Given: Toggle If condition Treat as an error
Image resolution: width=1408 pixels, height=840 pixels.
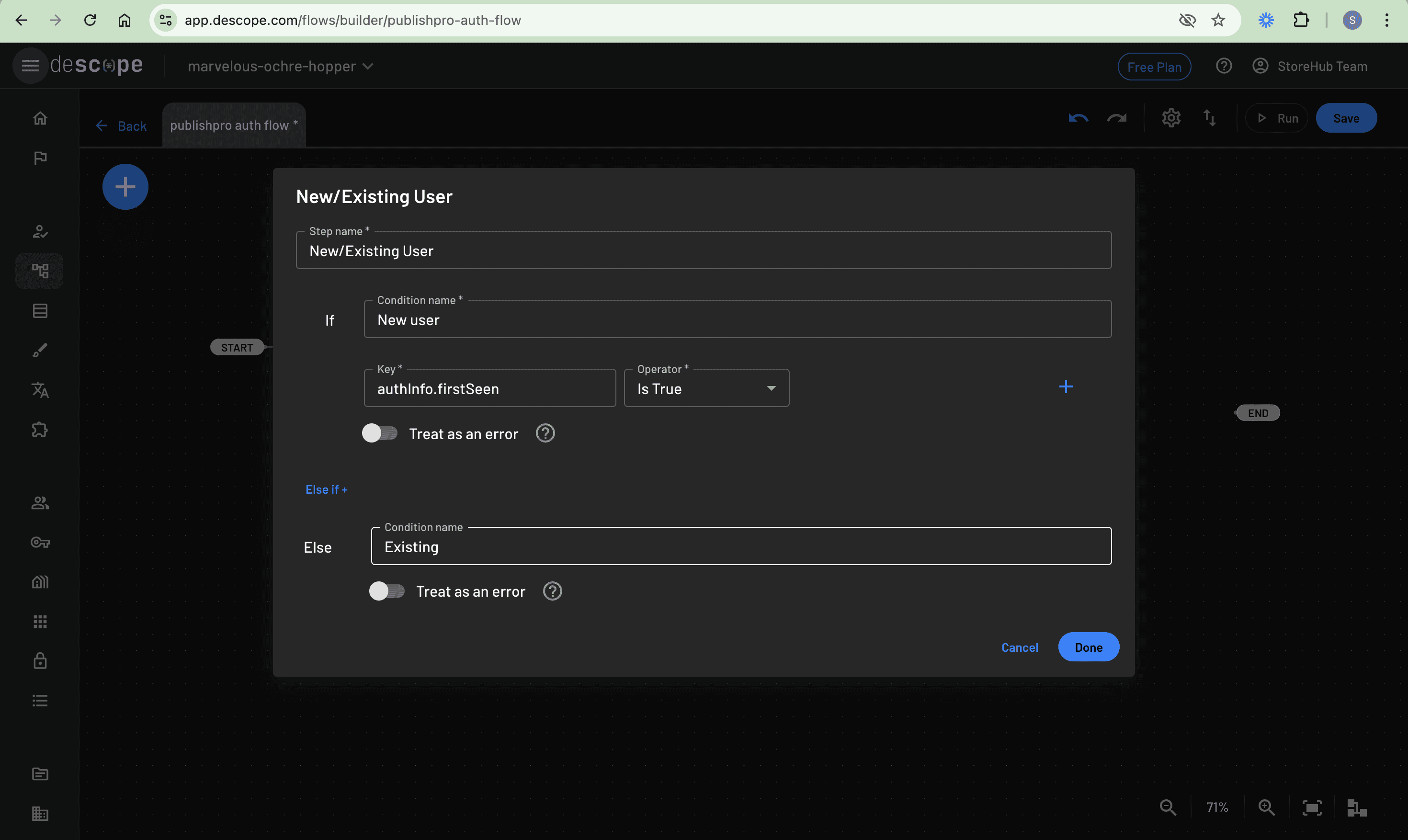Looking at the screenshot, I should click(380, 433).
